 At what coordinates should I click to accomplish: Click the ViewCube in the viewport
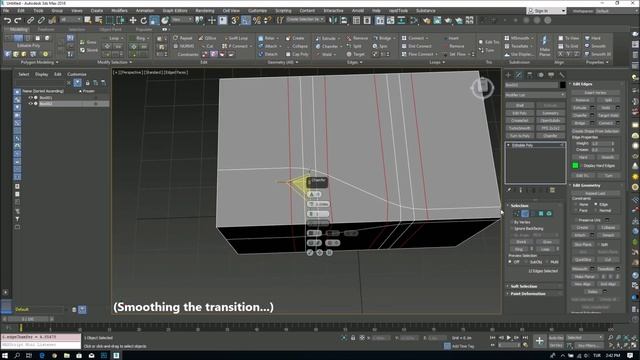coord(482,87)
